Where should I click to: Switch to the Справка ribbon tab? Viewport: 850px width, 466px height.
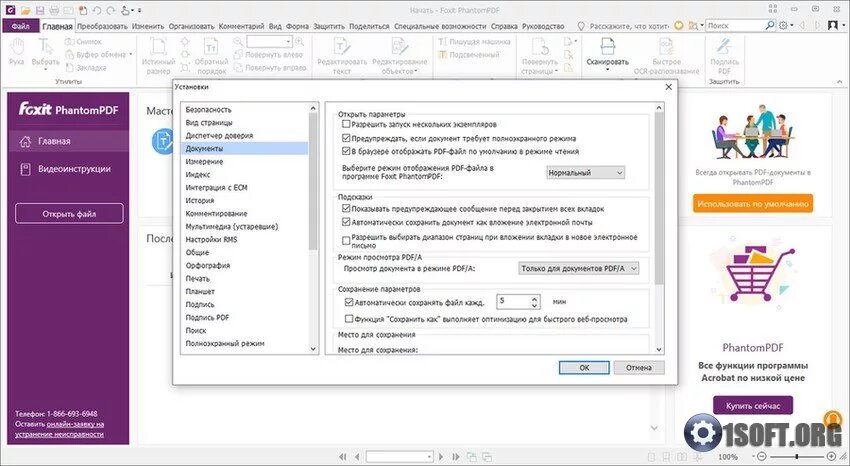[x=504, y=26]
